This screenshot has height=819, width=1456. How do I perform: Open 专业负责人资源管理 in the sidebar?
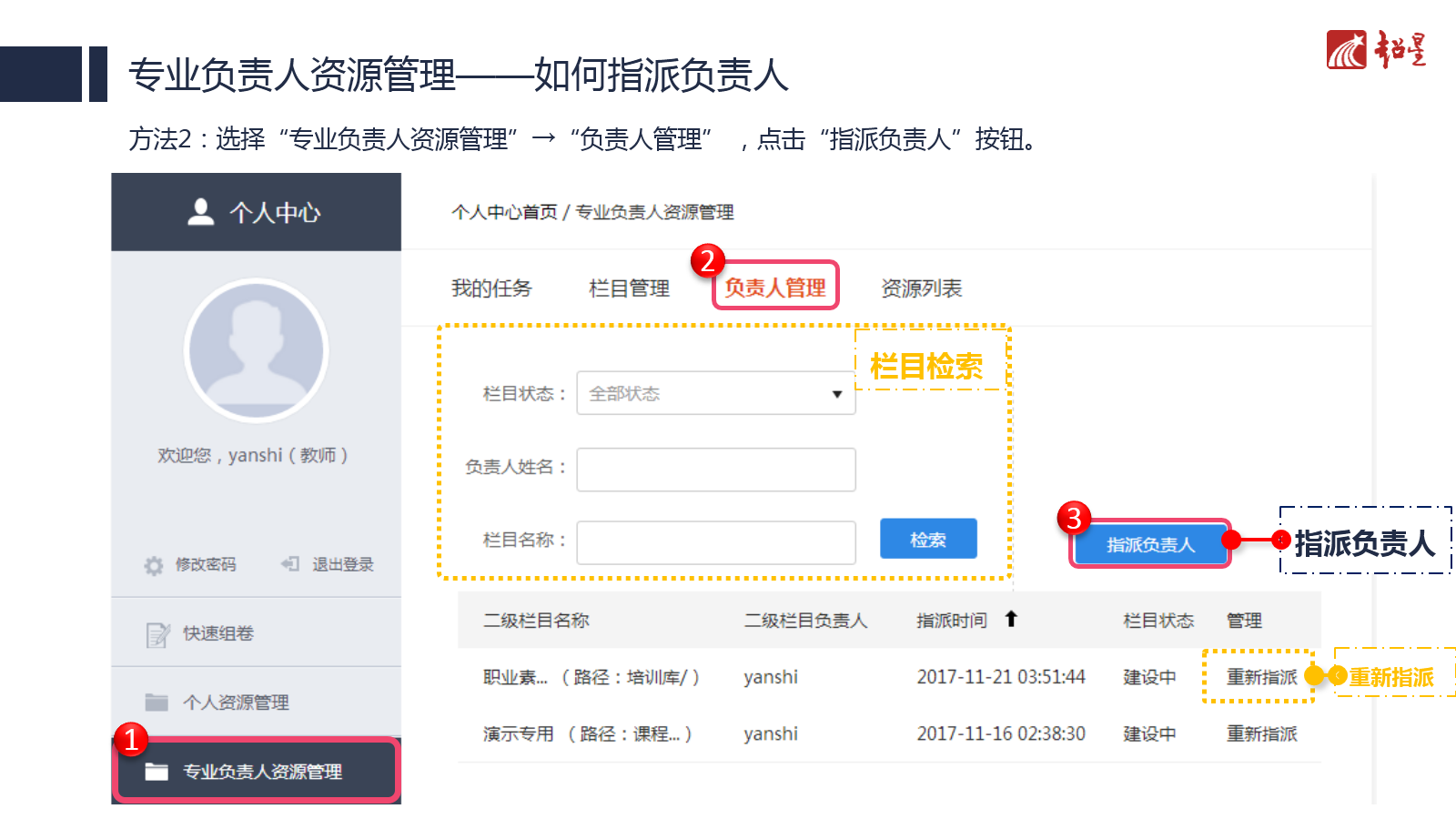[x=256, y=771]
